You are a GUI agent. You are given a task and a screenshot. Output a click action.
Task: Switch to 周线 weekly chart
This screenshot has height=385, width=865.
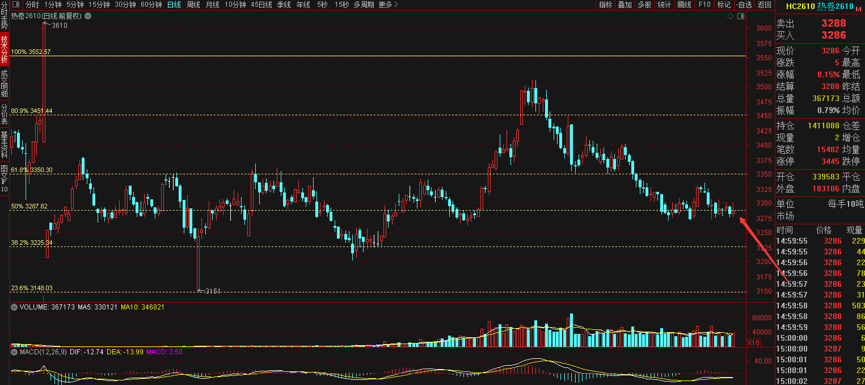[x=193, y=4]
